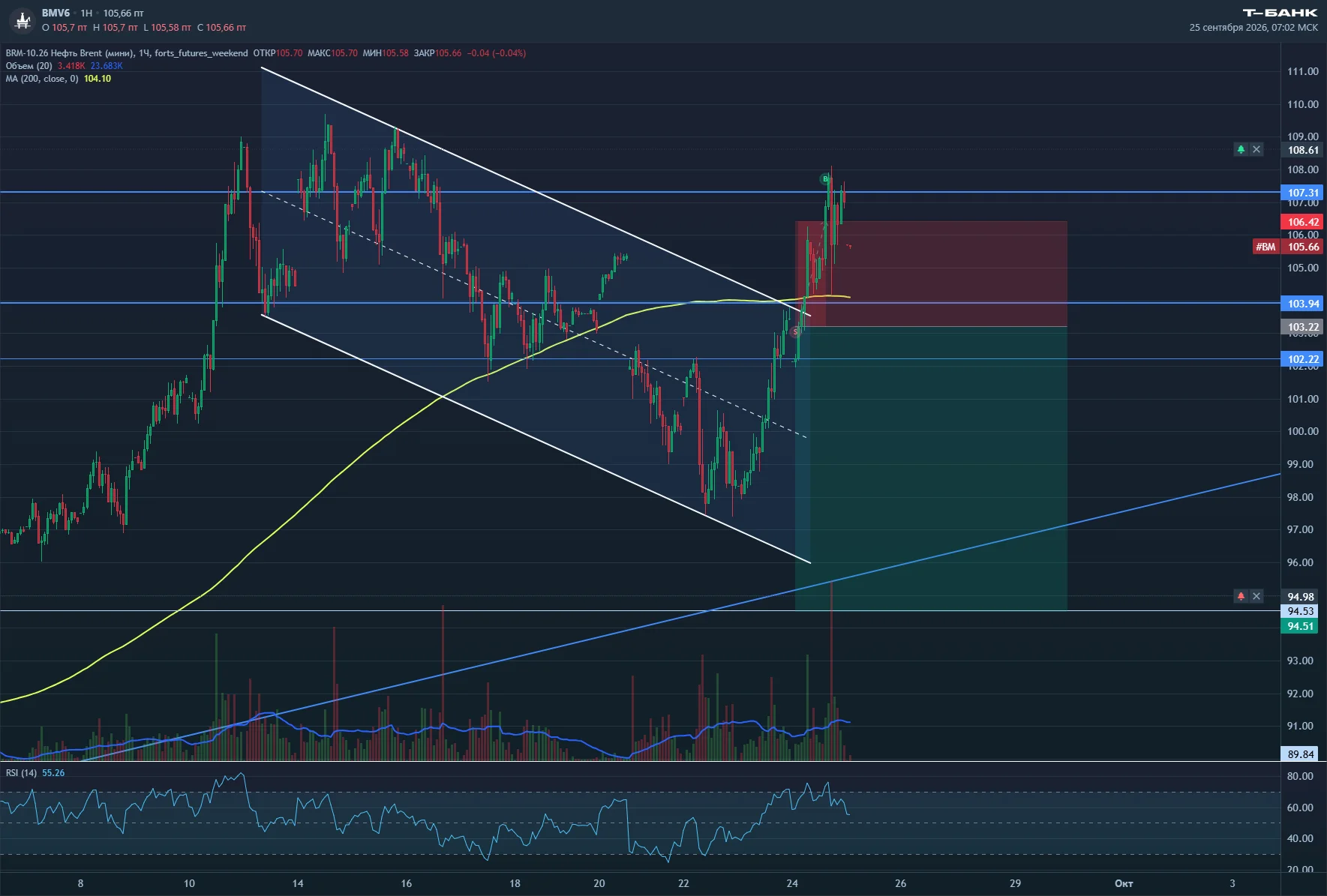Click the volume value 23.683K in legend
1327x896 pixels.
(x=107, y=66)
